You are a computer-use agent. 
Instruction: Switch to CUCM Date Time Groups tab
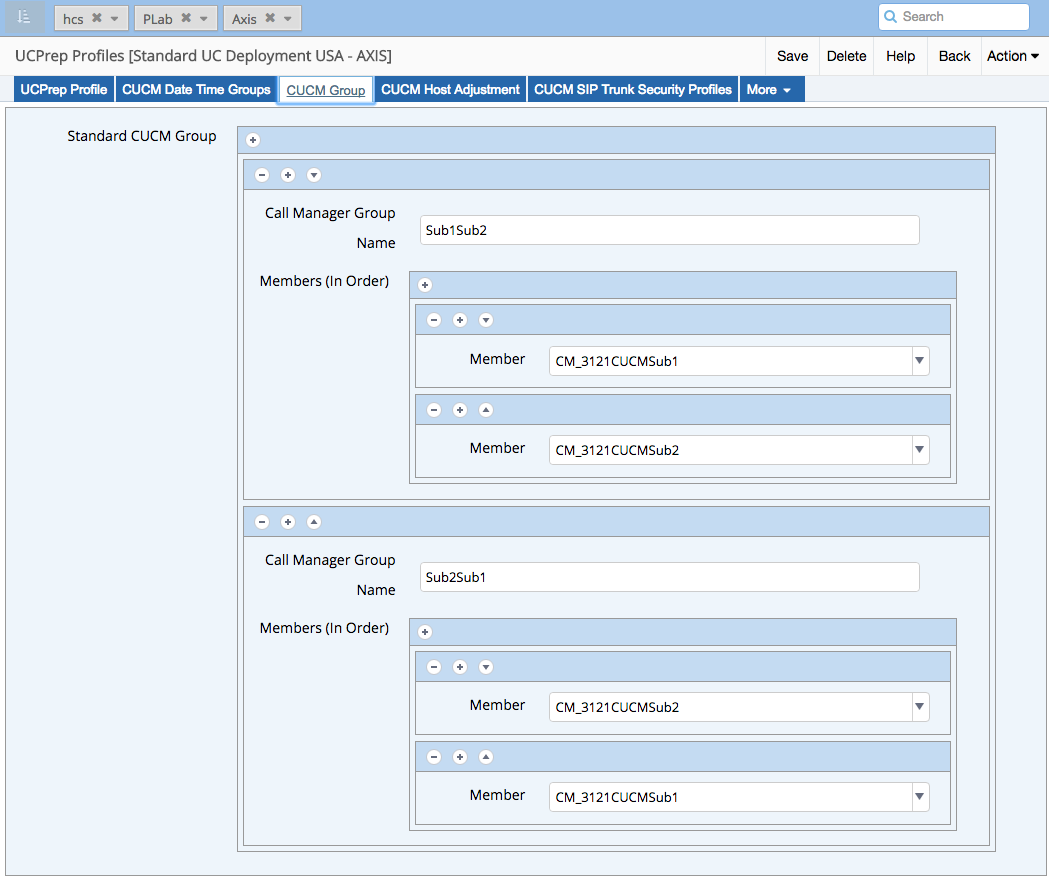click(x=196, y=90)
